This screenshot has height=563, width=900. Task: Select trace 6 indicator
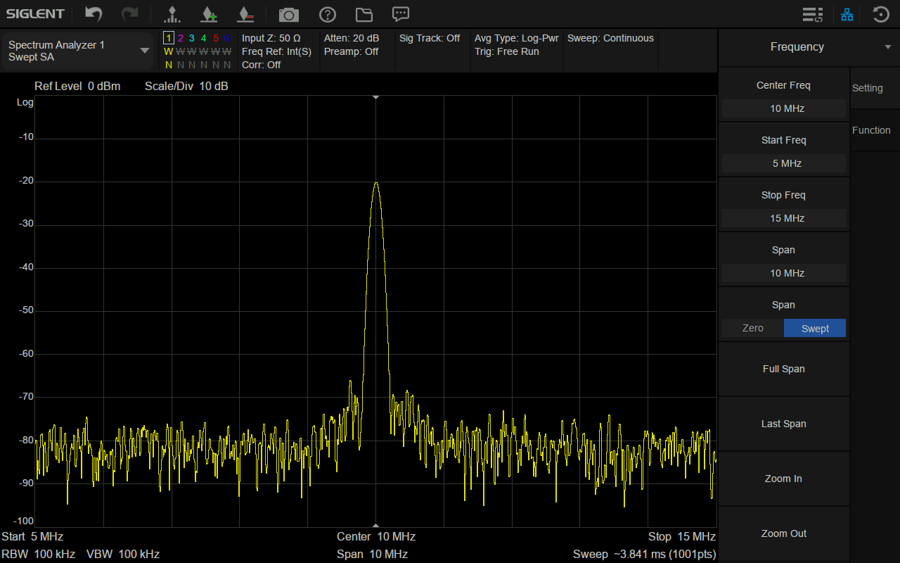(x=227, y=38)
